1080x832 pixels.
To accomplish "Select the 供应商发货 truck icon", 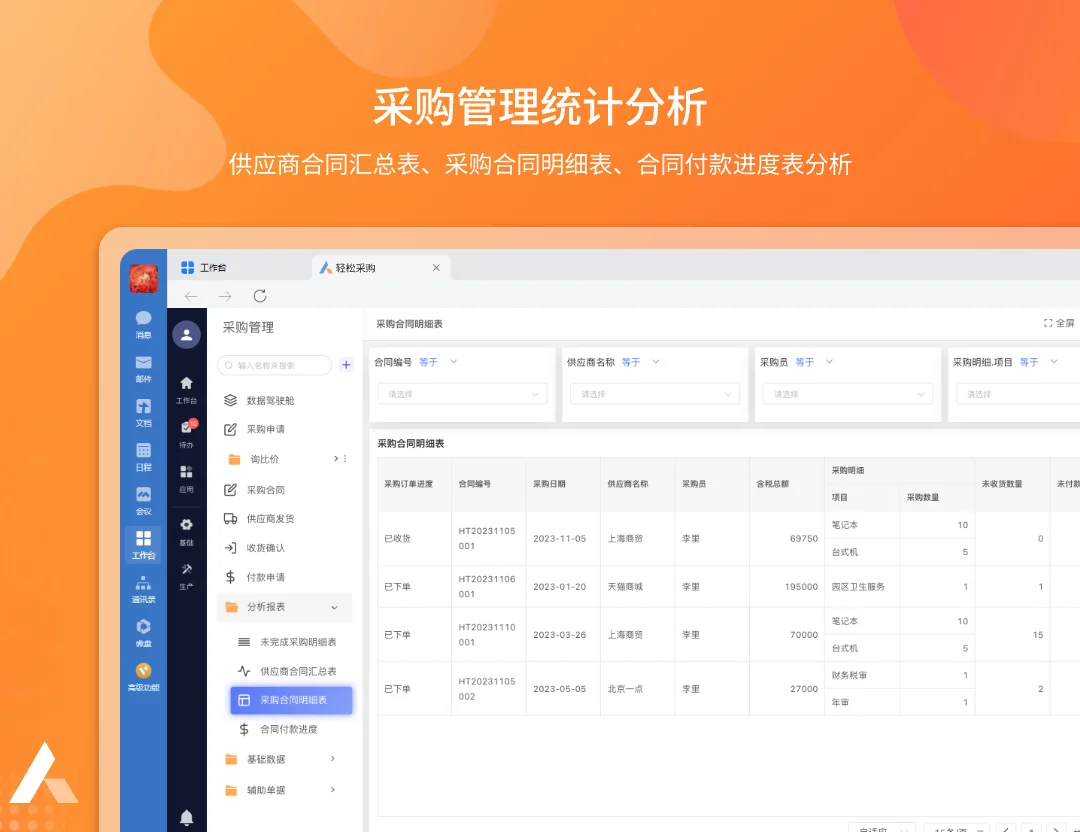I will tap(230, 518).
